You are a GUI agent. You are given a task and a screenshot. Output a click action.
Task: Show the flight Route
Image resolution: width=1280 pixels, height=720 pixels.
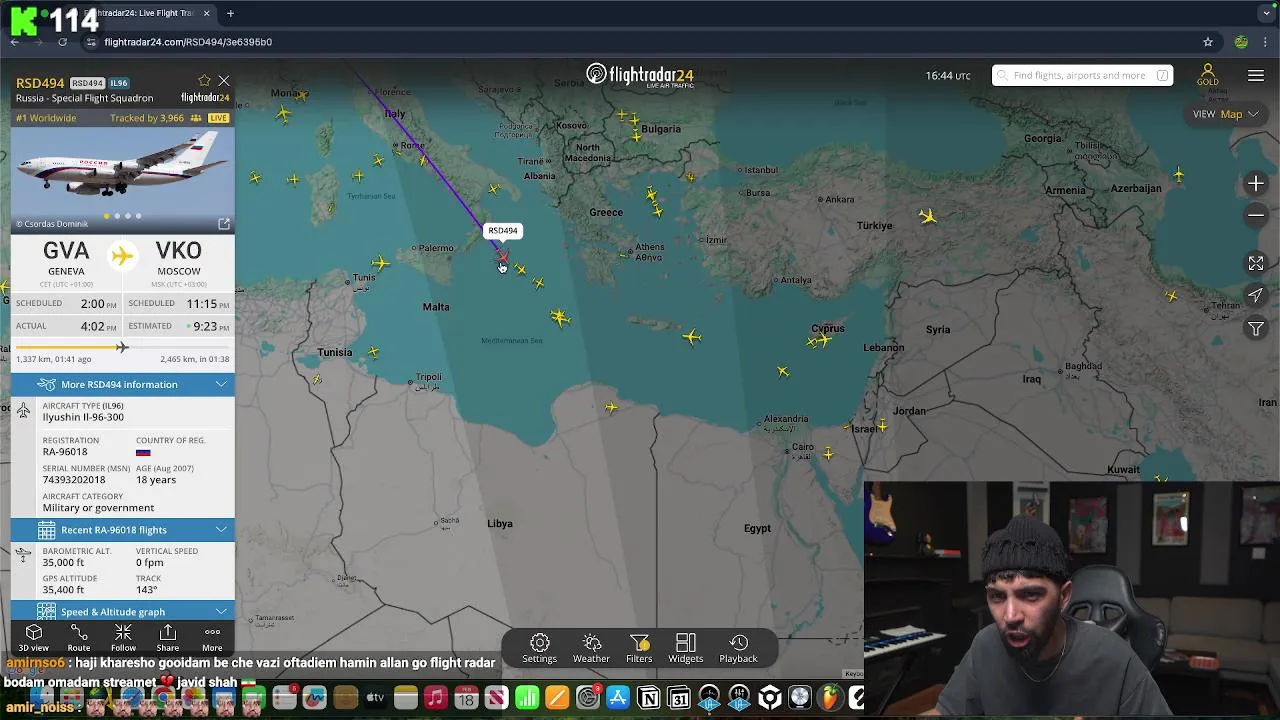tap(78, 638)
